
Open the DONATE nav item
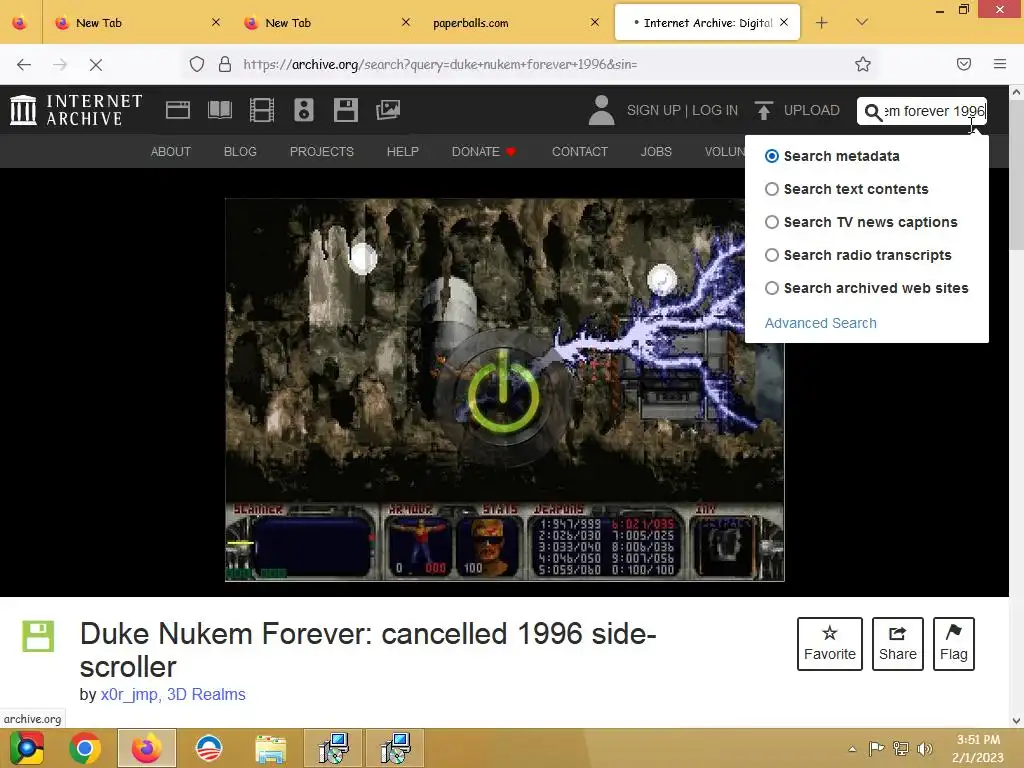click(484, 152)
